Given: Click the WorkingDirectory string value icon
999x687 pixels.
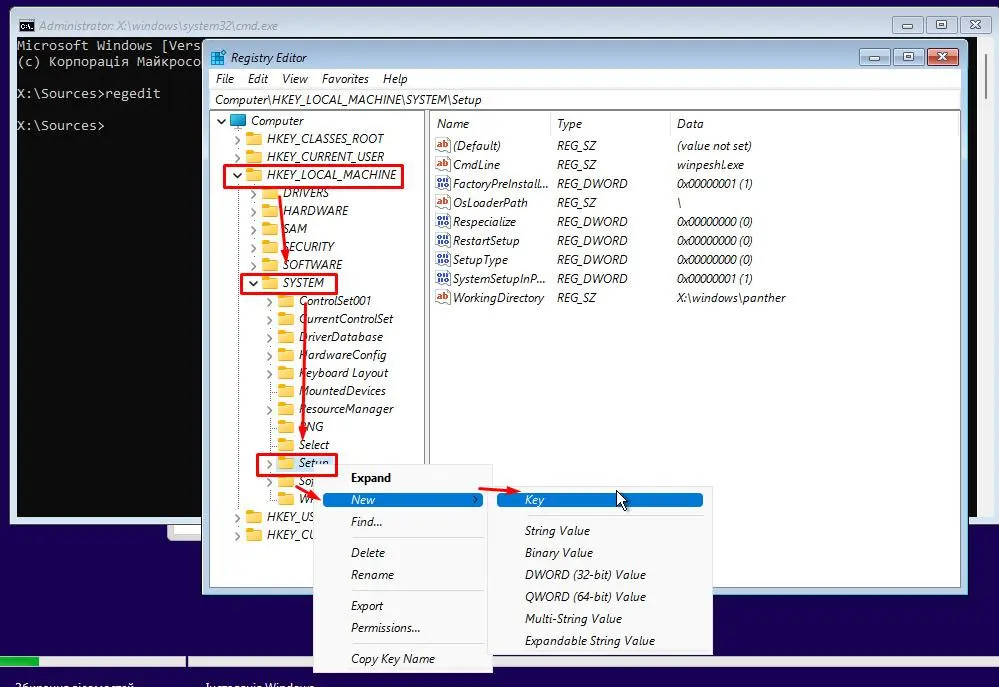Looking at the screenshot, I should [443, 298].
